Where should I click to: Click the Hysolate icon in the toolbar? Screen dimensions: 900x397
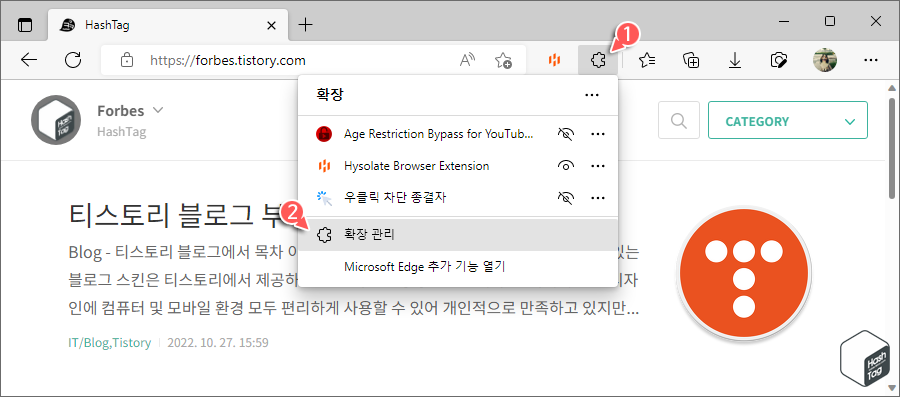click(x=553, y=60)
